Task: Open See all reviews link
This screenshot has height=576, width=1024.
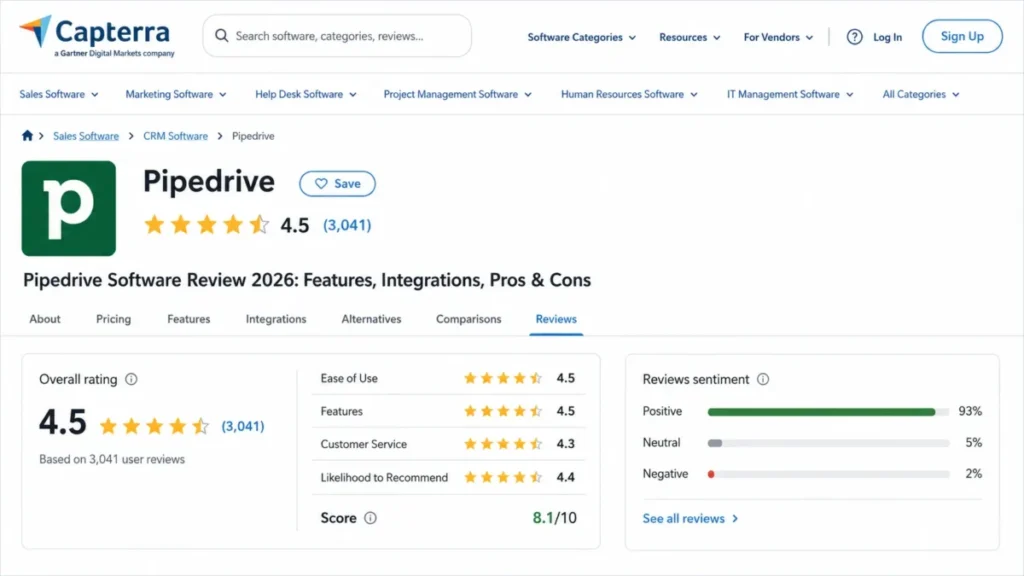Action: click(x=690, y=519)
